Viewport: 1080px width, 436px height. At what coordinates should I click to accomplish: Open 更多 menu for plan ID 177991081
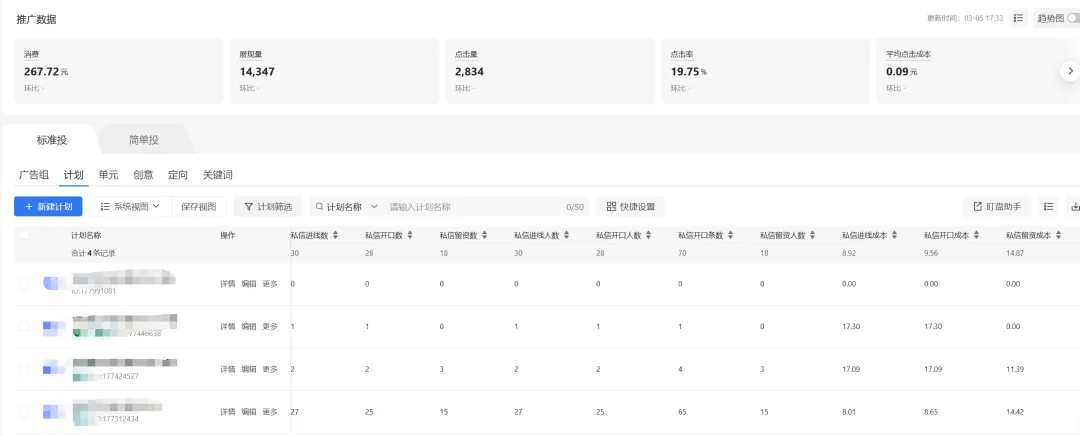coord(270,283)
